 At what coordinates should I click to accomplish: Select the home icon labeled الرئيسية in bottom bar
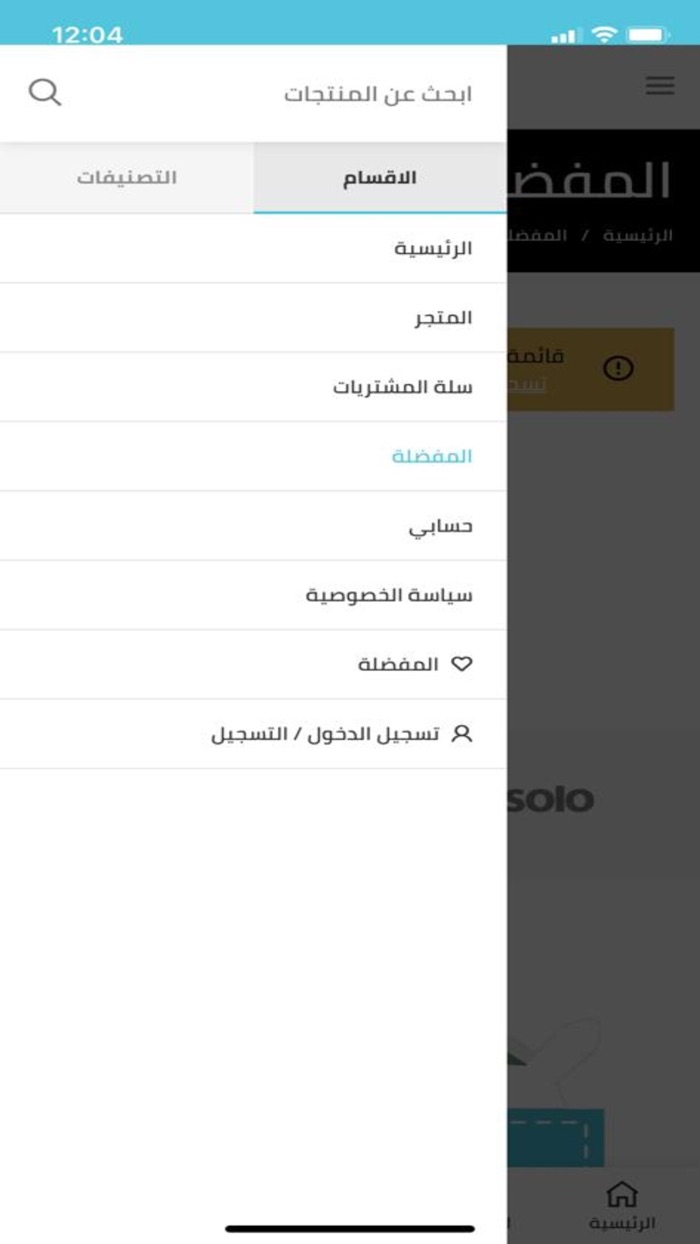623,1200
